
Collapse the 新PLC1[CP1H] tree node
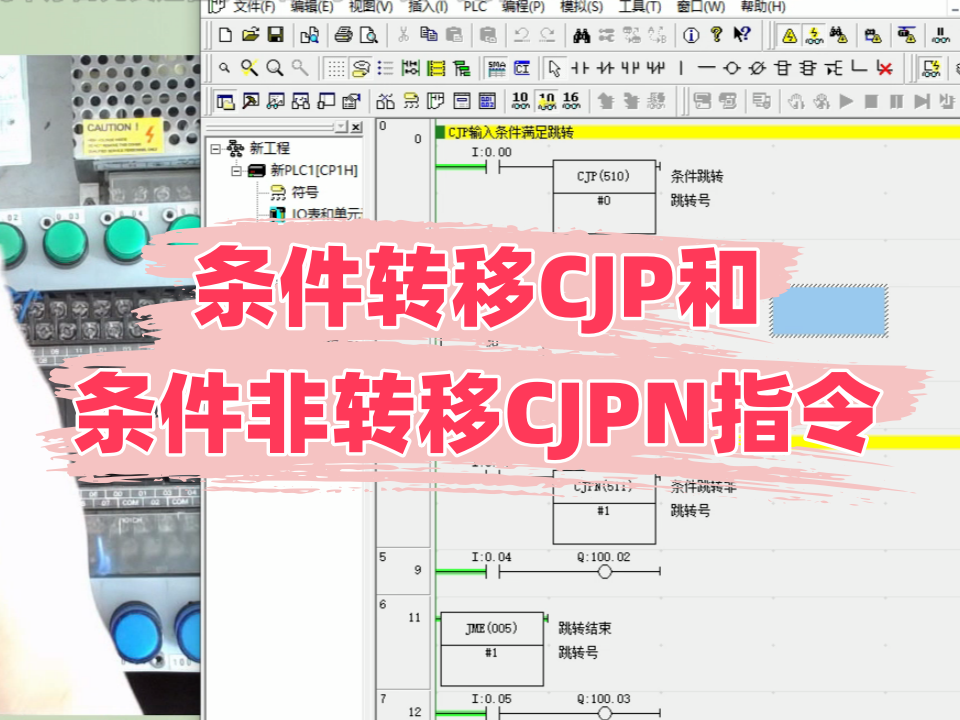[237, 170]
